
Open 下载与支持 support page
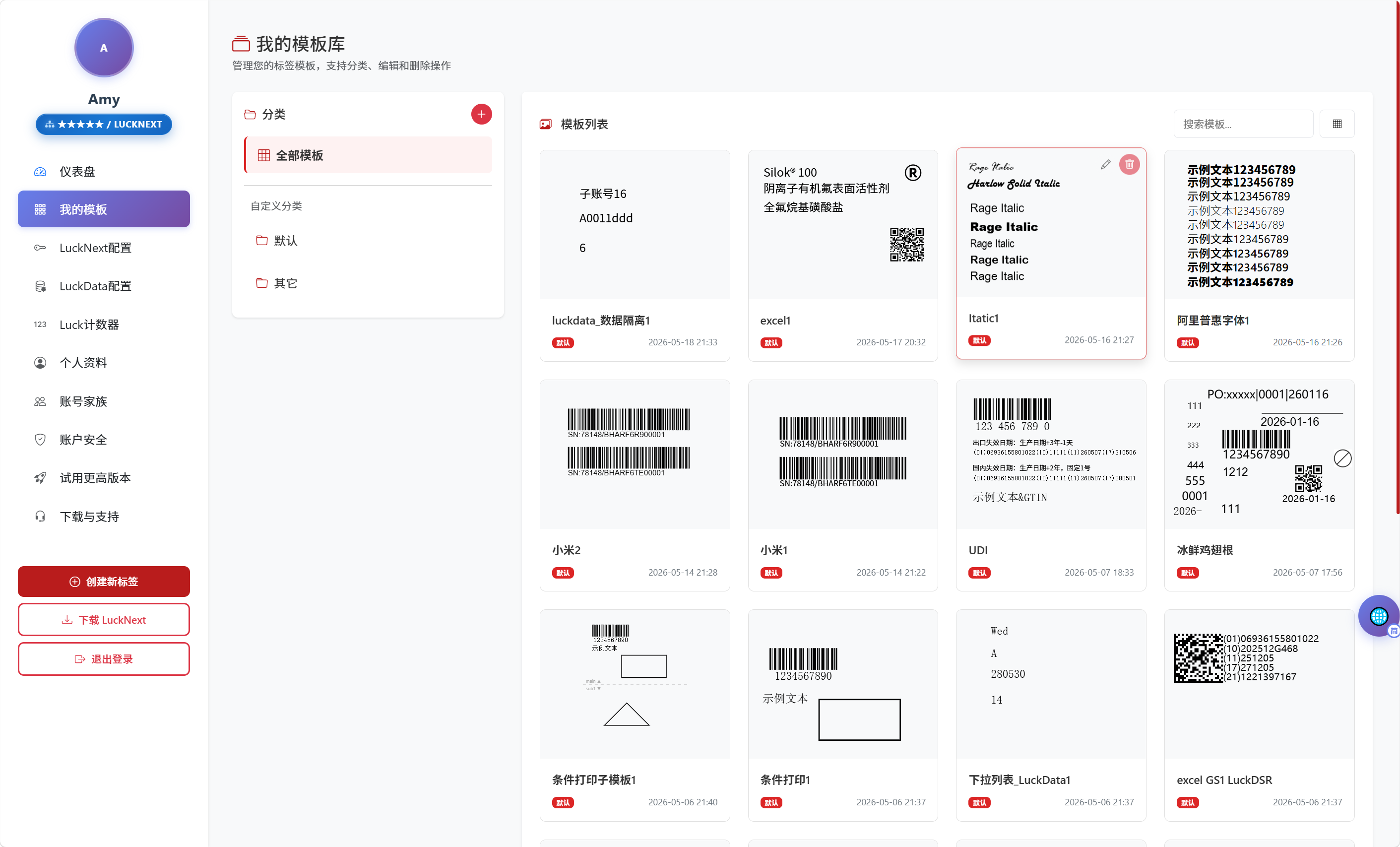tap(103, 516)
